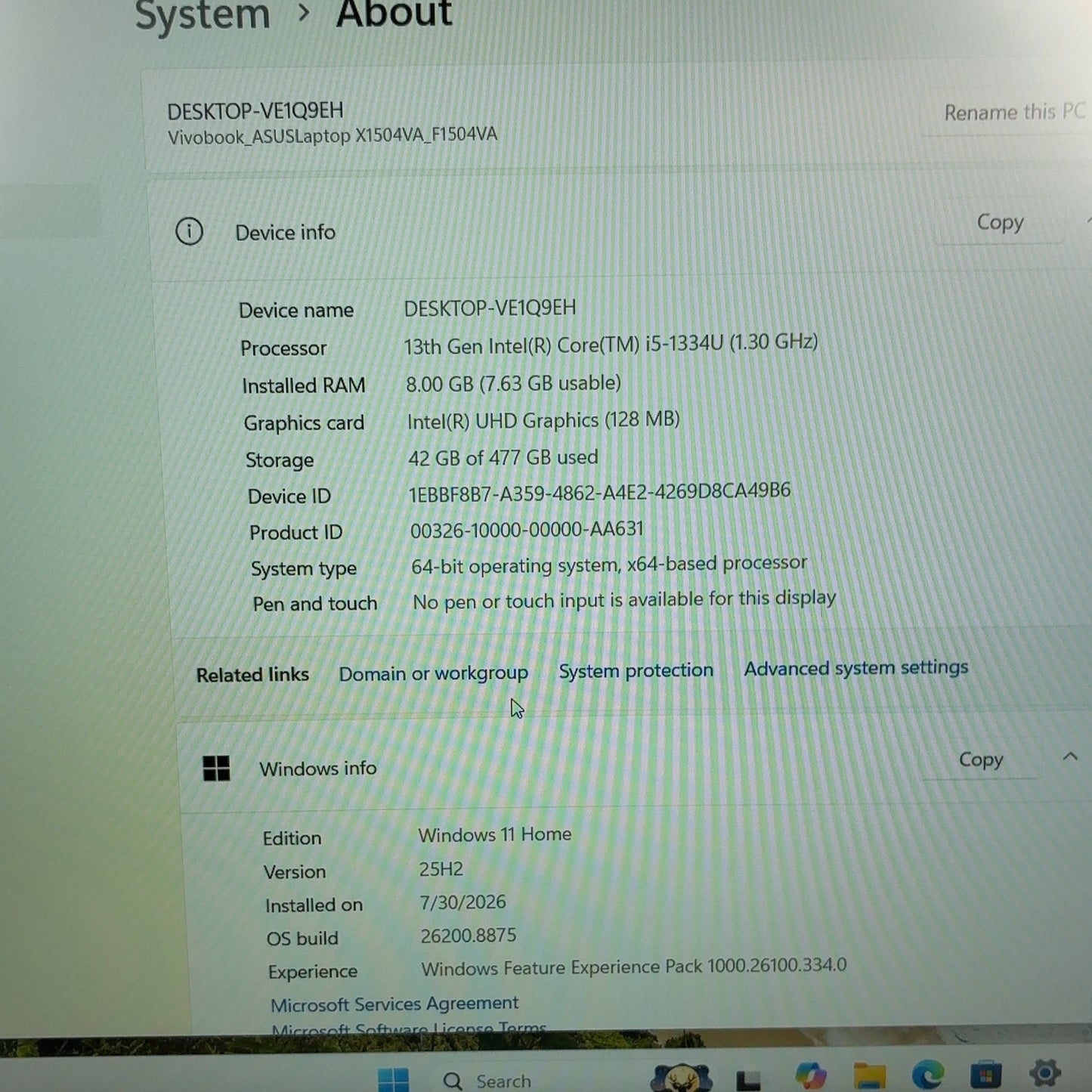Click the Version value 25H2
The image size is (1092, 1092).
pos(441,869)
